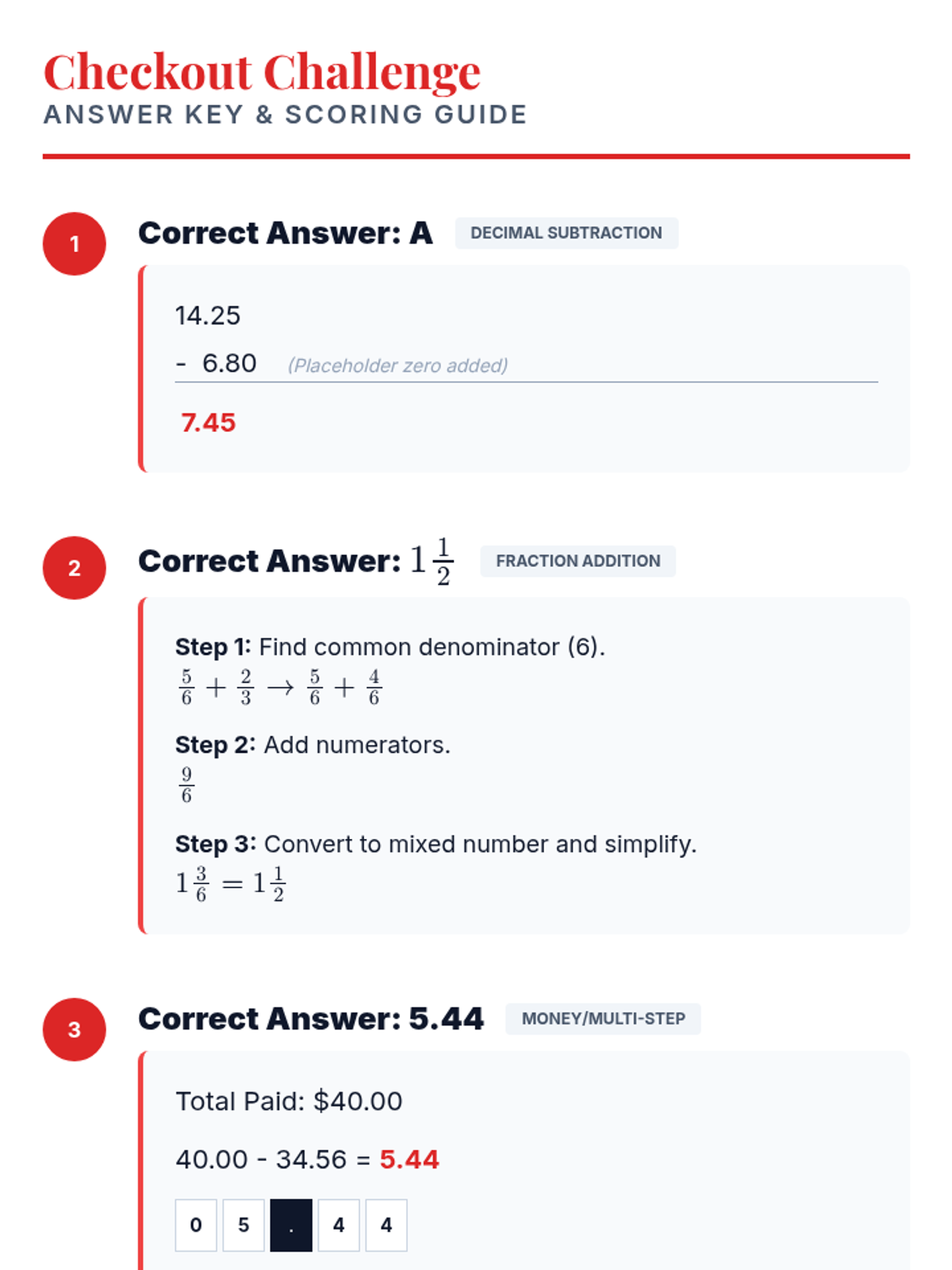Click the red number 2 circle badge
This screenshot has height=1270, width=952.
coord(75,568)
